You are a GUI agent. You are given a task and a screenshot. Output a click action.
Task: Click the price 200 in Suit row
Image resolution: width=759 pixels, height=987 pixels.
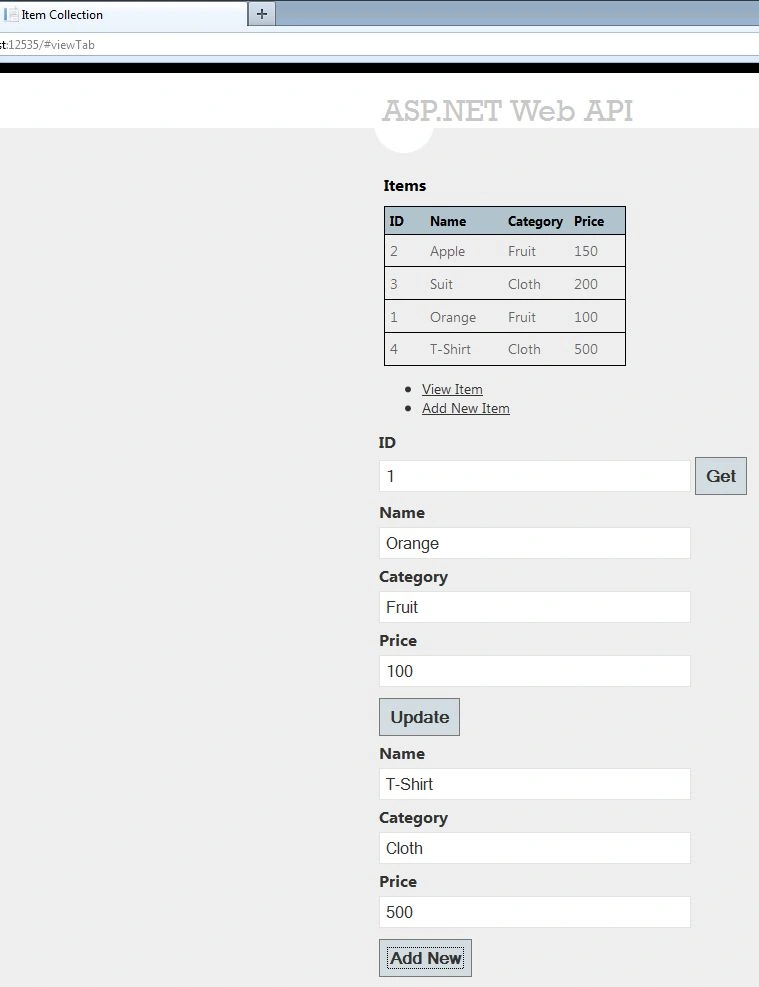pyautogui.click(x=586, y=285)
